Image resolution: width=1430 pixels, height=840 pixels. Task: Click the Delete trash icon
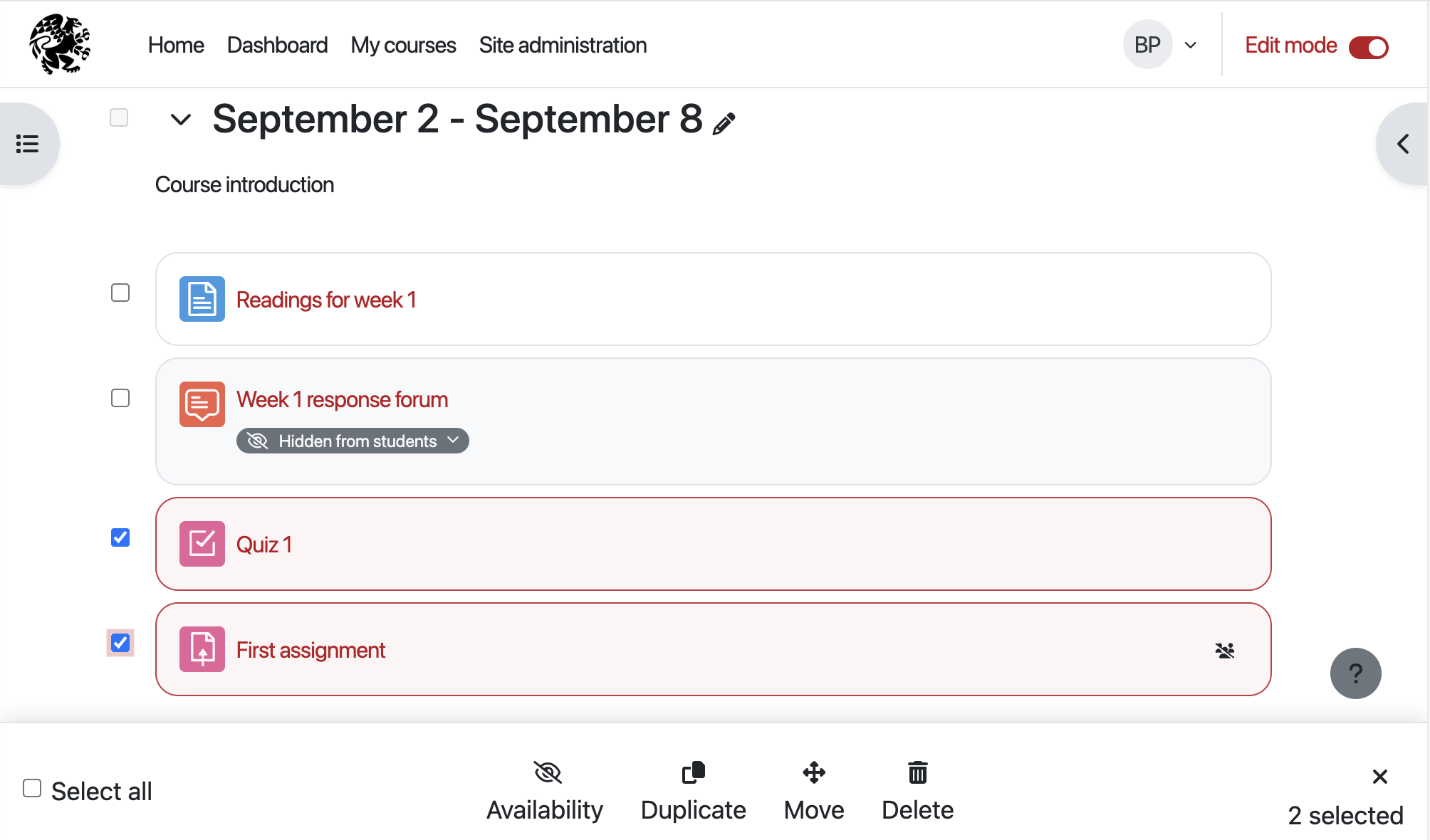pyautogui.click(x=917, y=773)
